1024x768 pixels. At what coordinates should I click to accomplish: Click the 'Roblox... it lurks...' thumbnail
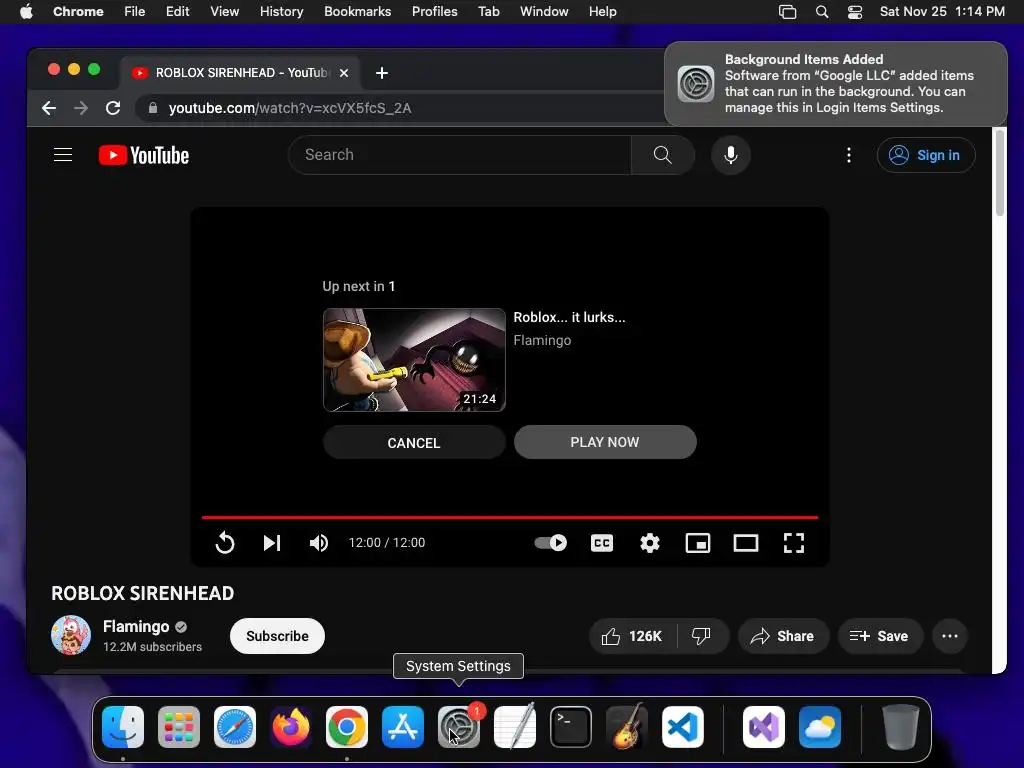point(414,360)
